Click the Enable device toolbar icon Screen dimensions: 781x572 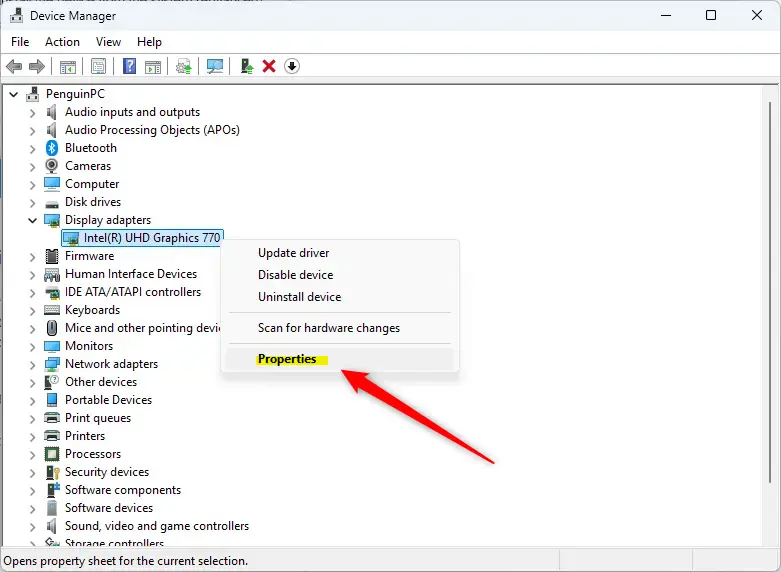(247, 66)
